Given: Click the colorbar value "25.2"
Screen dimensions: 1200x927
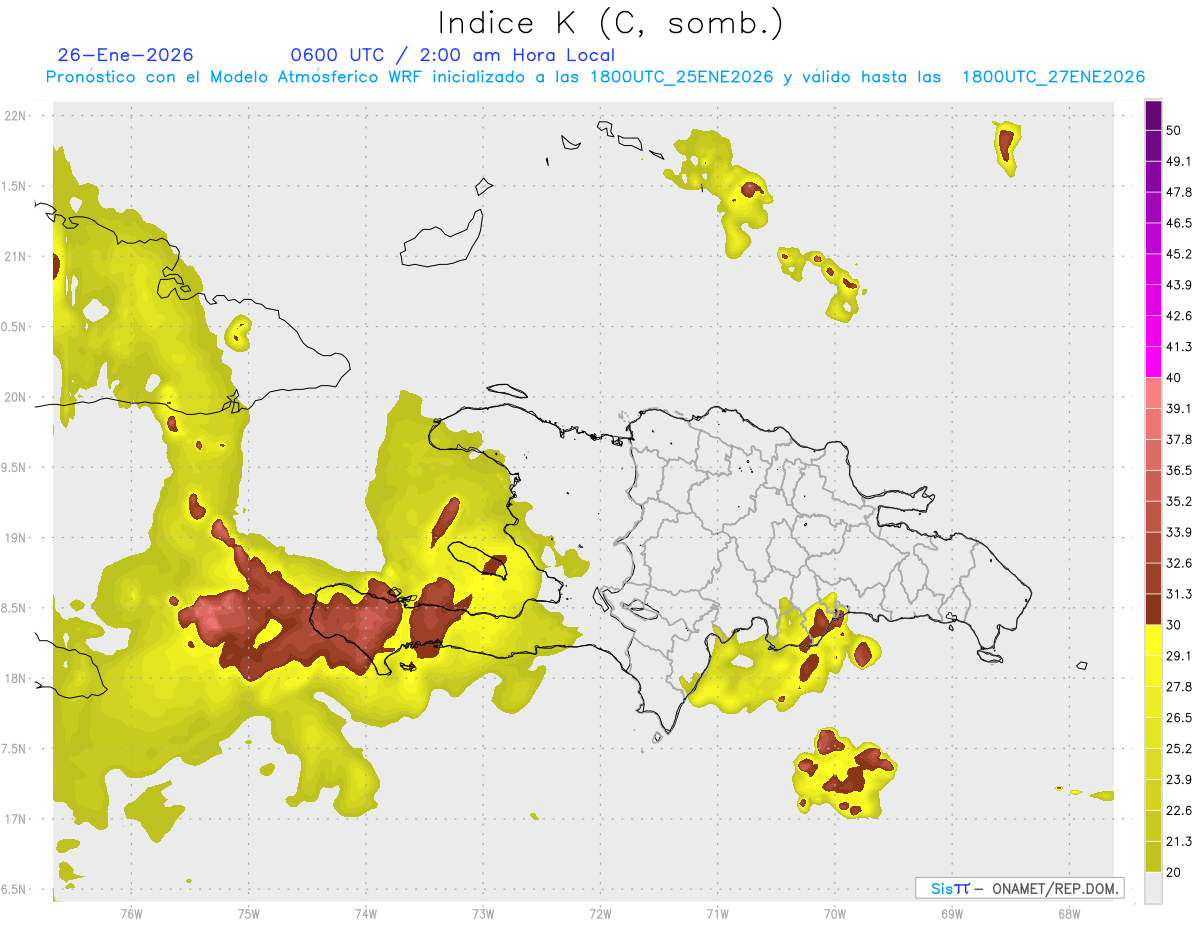Looking at the screenshot, I should pos(1179,748).
